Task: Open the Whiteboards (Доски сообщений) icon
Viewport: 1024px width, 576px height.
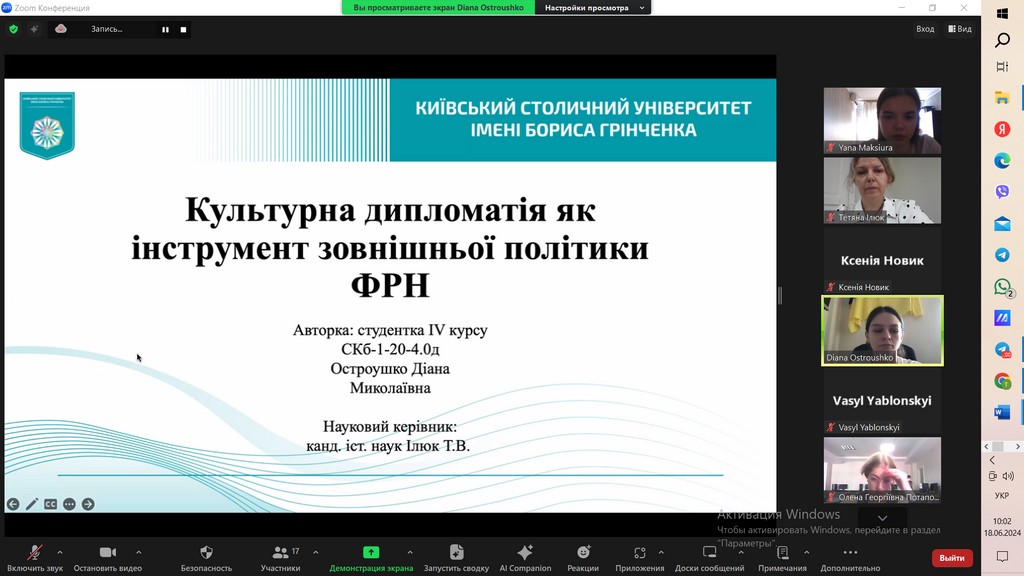Action: [x=709, y=553]
